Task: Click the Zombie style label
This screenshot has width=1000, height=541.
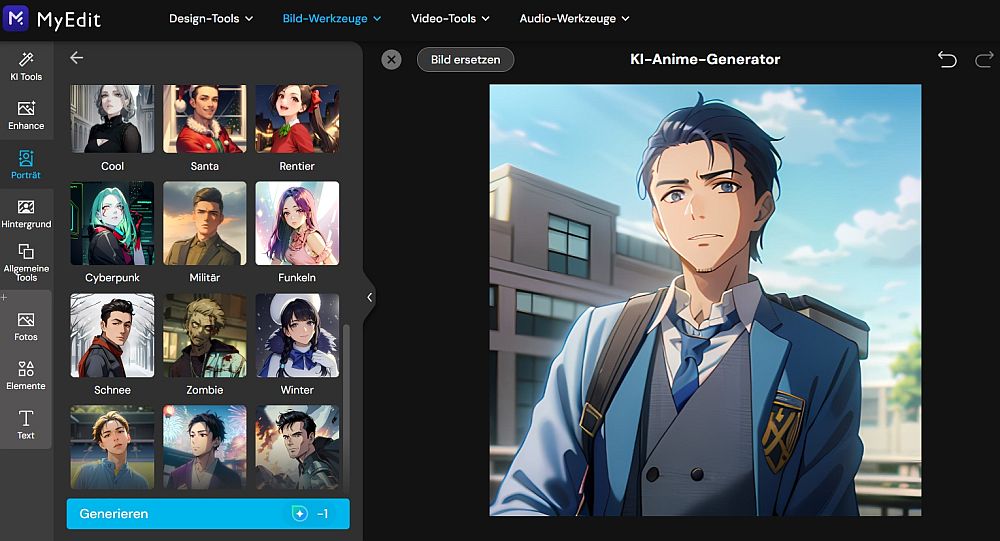Action: pos(205,390)
